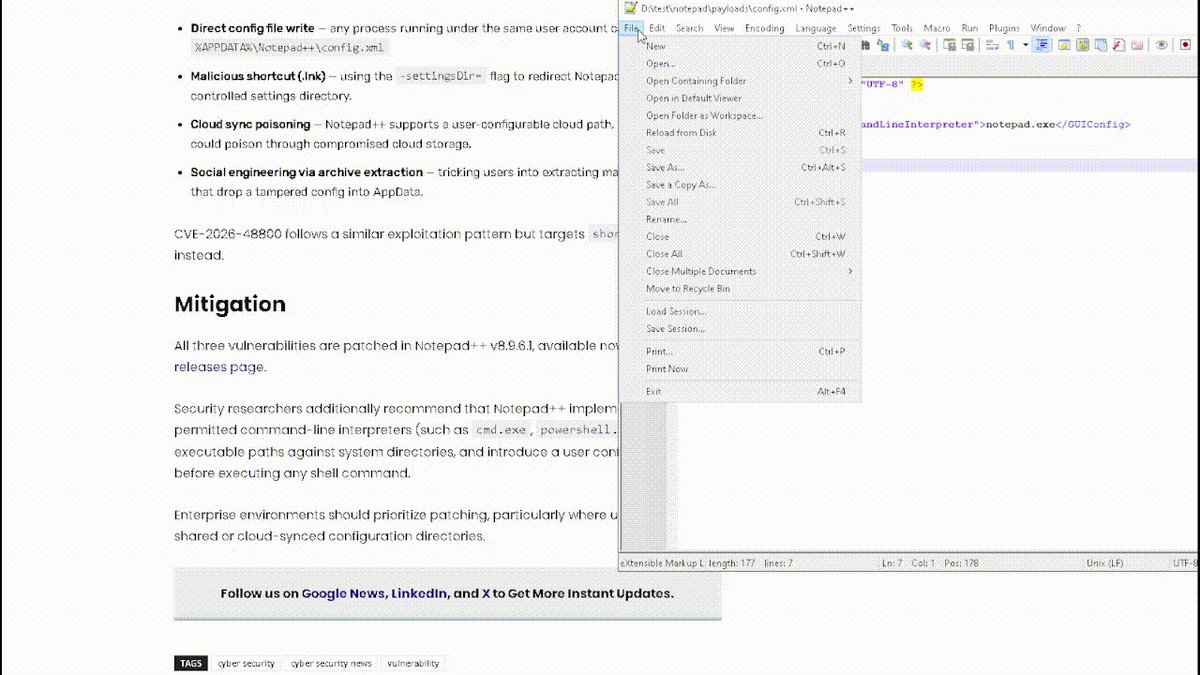Click the File menu in the menu bar
The height and width of the screenshot is (675, 1200).
[x=632, y=28]
